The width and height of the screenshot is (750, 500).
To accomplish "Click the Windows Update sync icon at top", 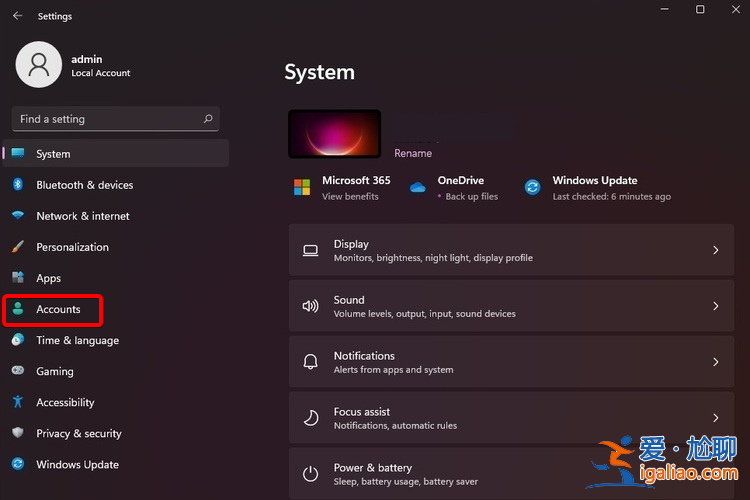I will point(532,187).
